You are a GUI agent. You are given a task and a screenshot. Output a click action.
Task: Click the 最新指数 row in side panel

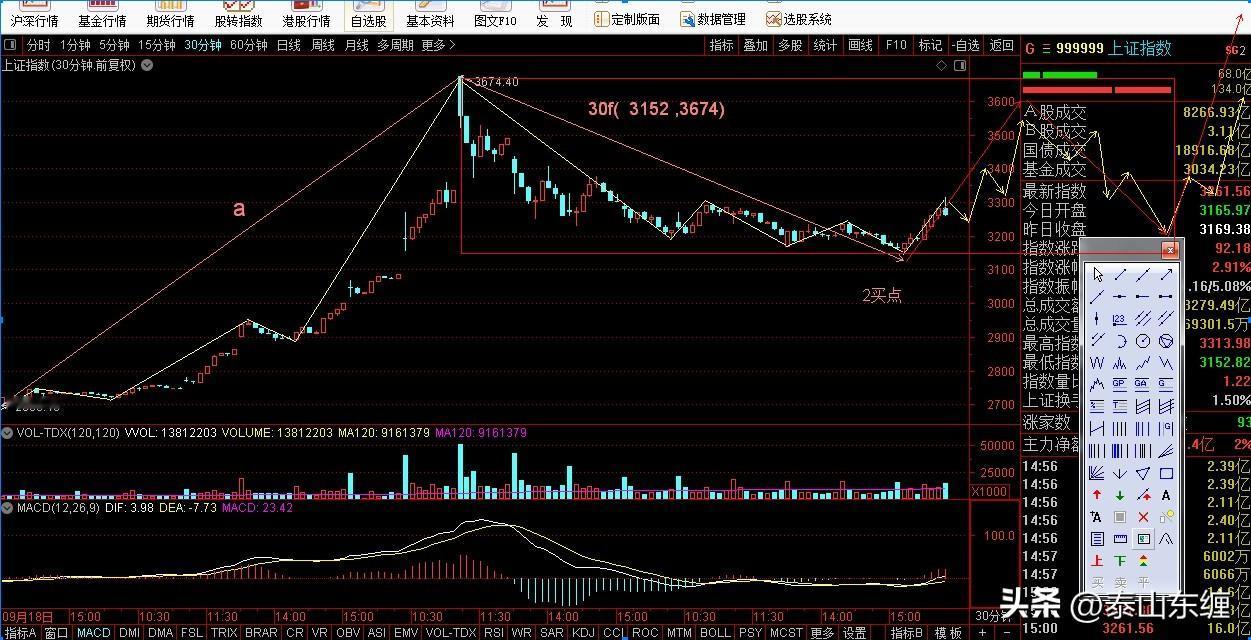(1136, 191)
